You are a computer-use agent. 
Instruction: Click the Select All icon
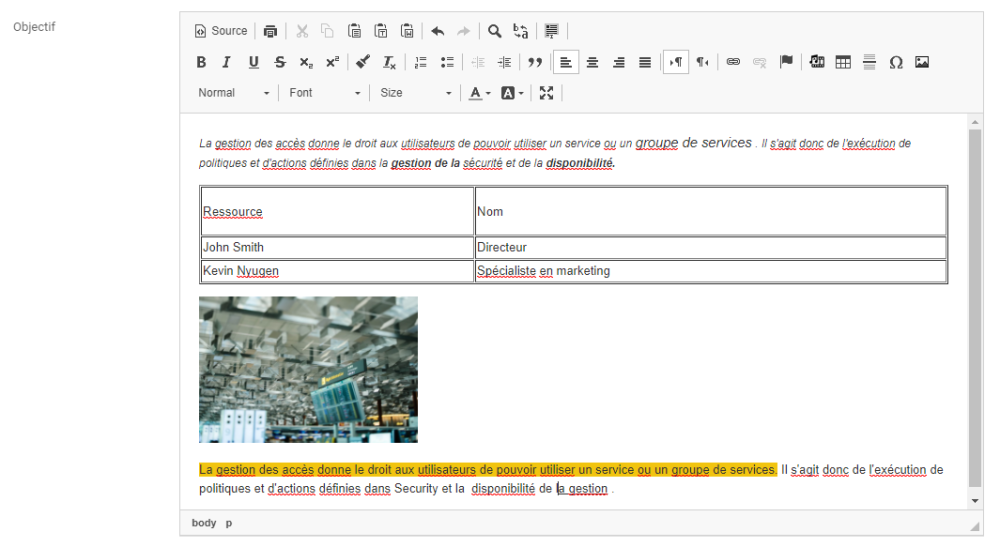coord(552,31)
